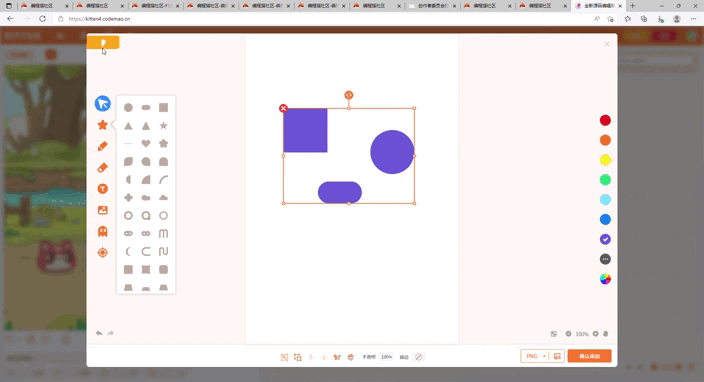Choose the green color swatch

click(605, 180)
